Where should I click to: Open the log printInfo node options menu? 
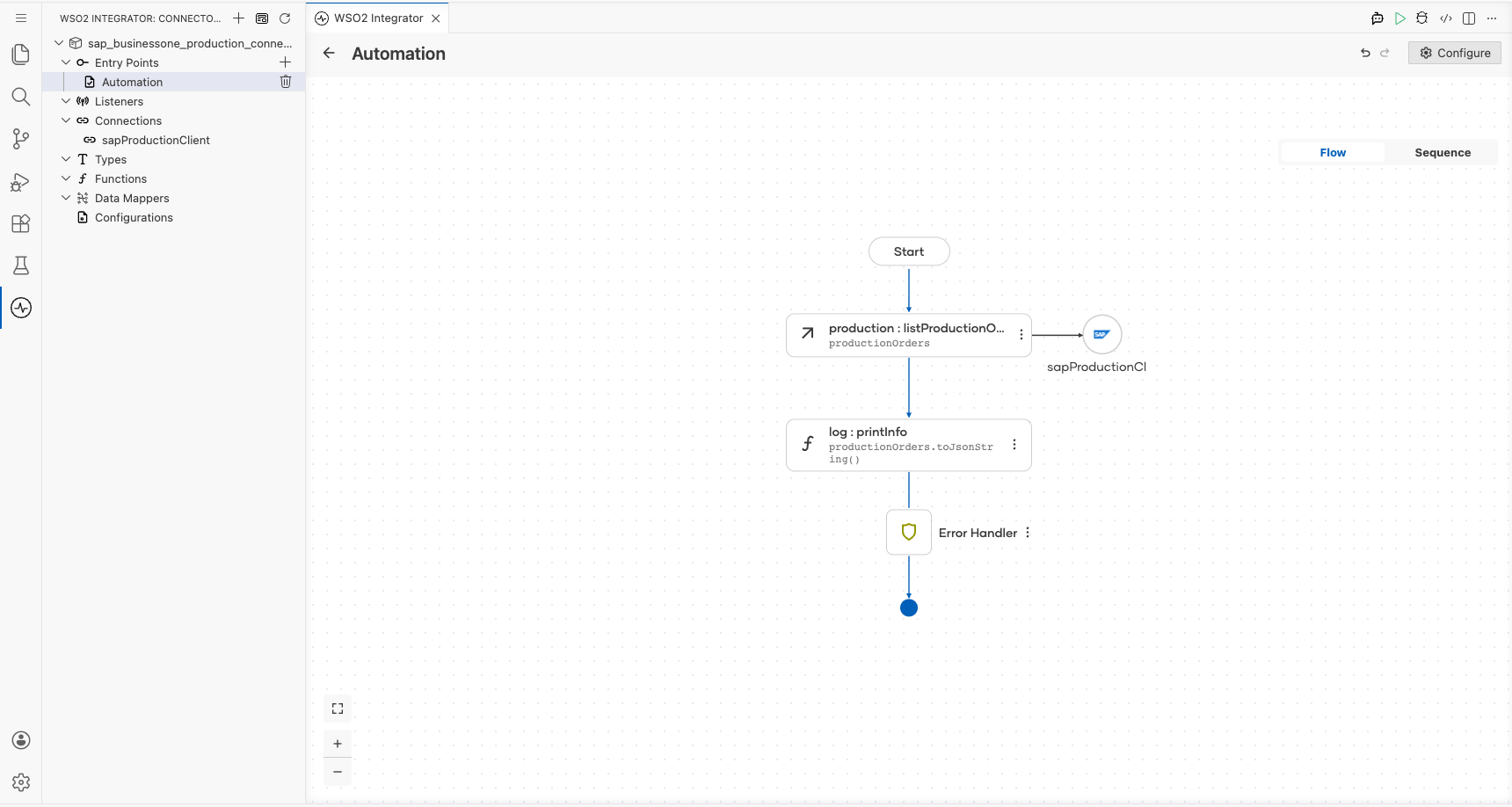click(1014, 445)
